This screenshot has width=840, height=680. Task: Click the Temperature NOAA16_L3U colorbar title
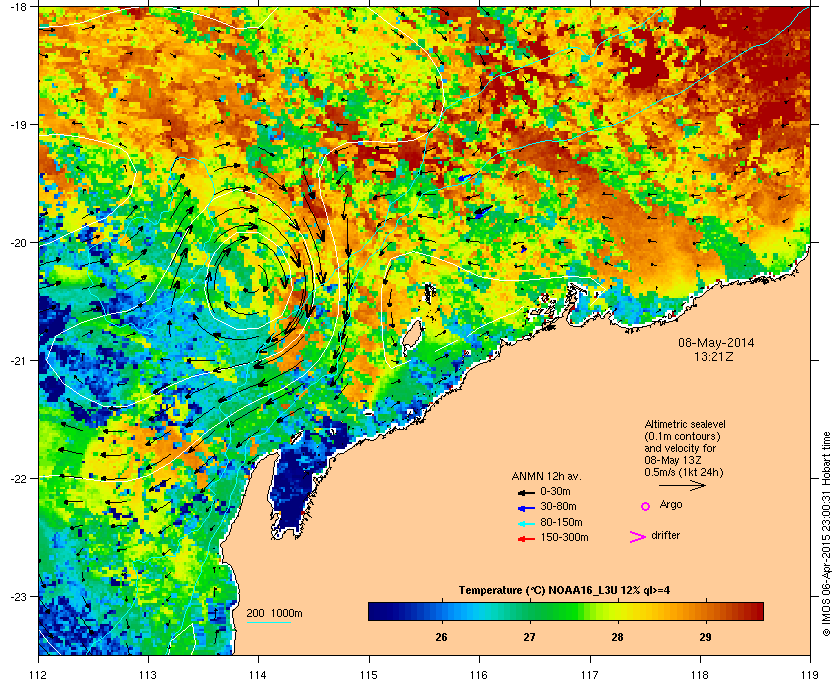(564, 591)
